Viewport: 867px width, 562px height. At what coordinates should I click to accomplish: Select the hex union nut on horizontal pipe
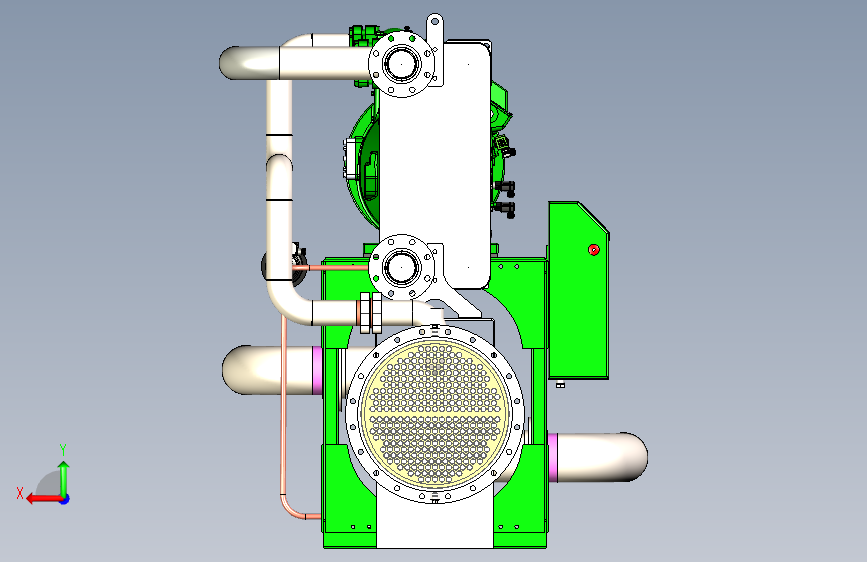(x=370, y=313)
